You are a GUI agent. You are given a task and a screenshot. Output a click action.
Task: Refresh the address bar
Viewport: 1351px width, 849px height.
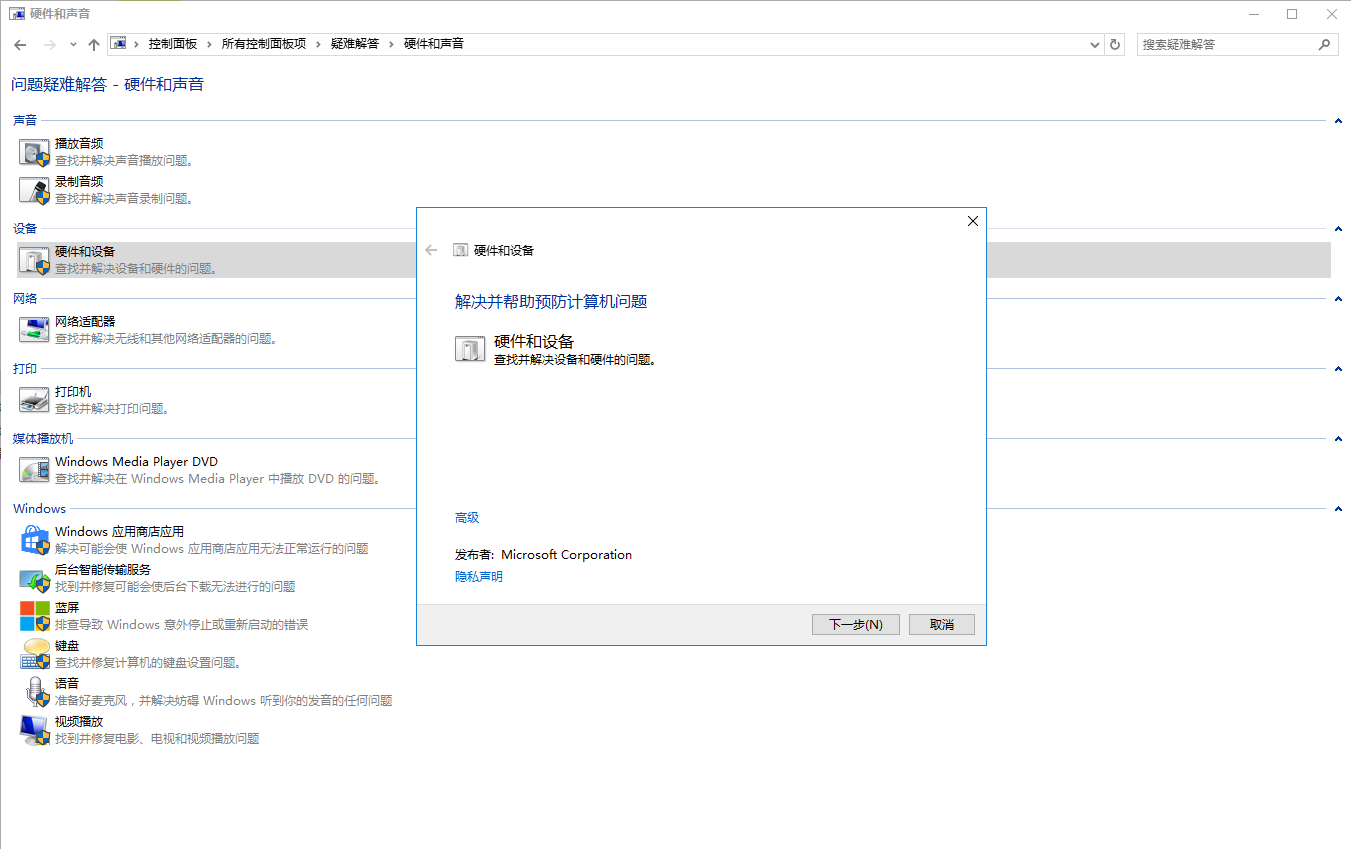[1116, 44]
